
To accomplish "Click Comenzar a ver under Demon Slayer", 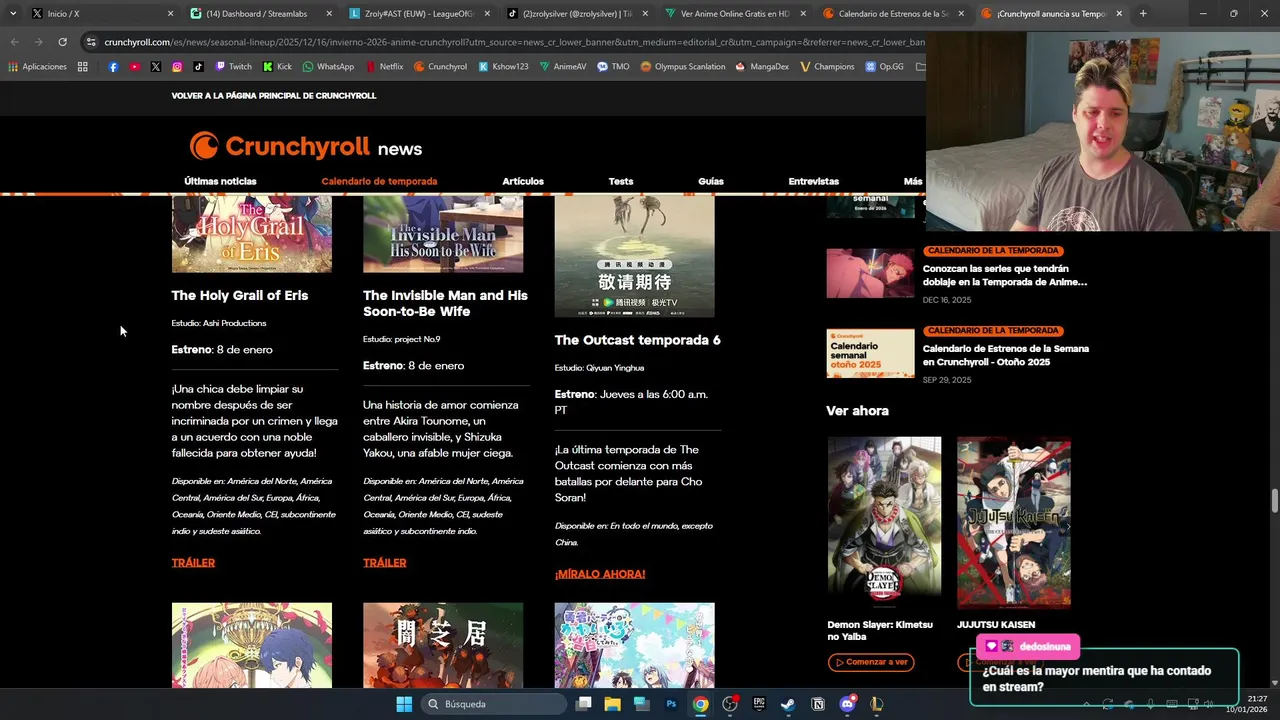I will click(x=871, y=662).
